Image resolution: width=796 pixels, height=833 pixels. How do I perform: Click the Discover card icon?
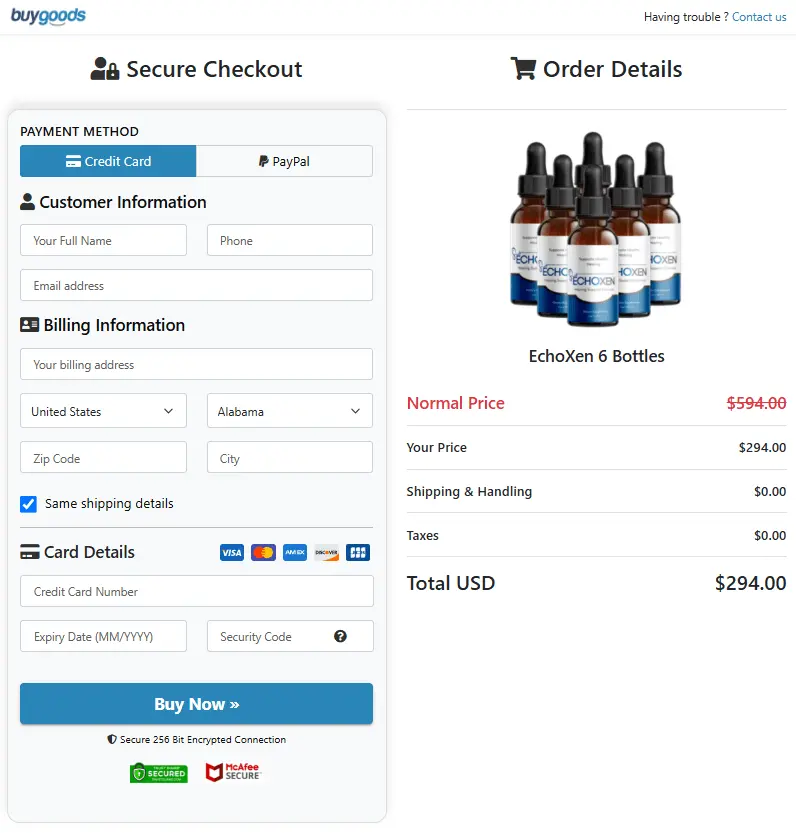click(x=326, y=552)
